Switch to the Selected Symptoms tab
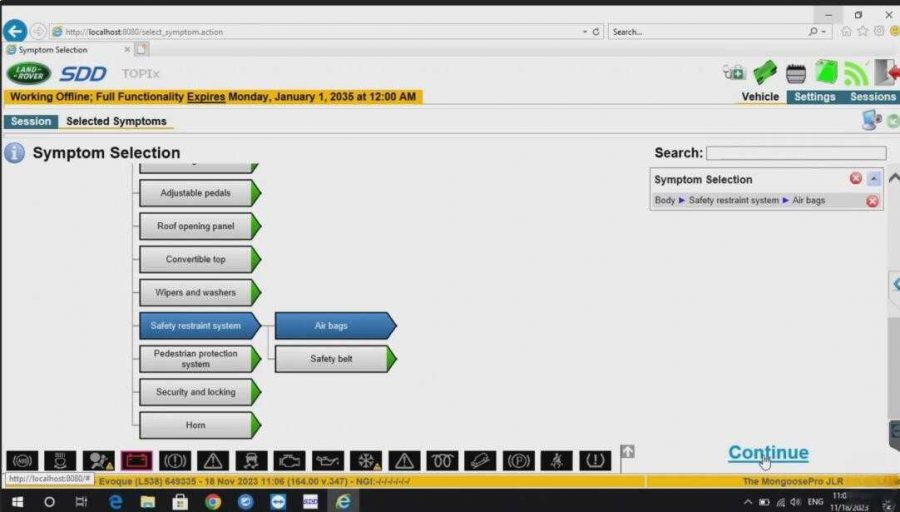The width and height of the screenshot is (900, 512). click(x=116, y=122)
